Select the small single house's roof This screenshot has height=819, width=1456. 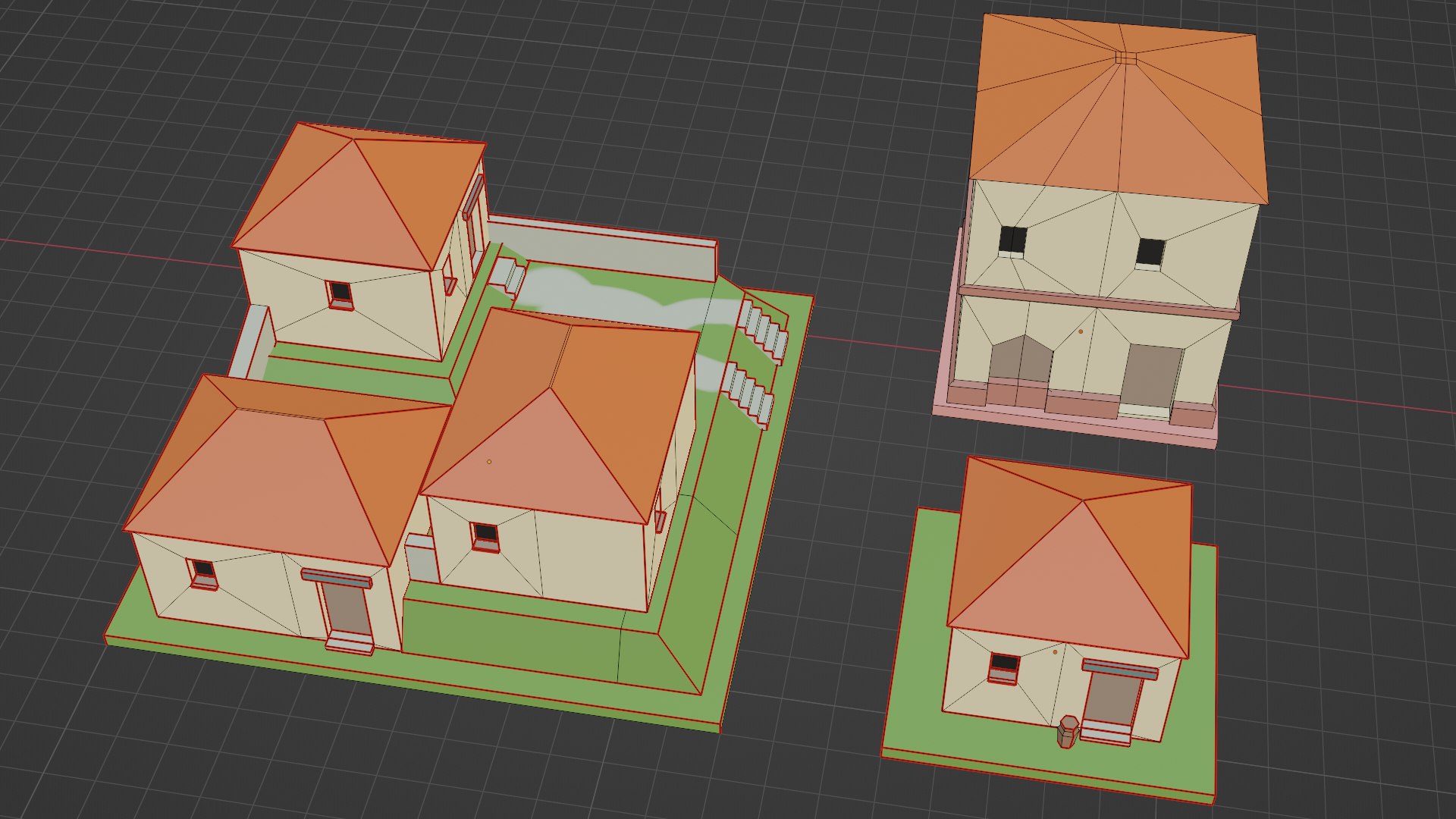tap(1069, 557)
